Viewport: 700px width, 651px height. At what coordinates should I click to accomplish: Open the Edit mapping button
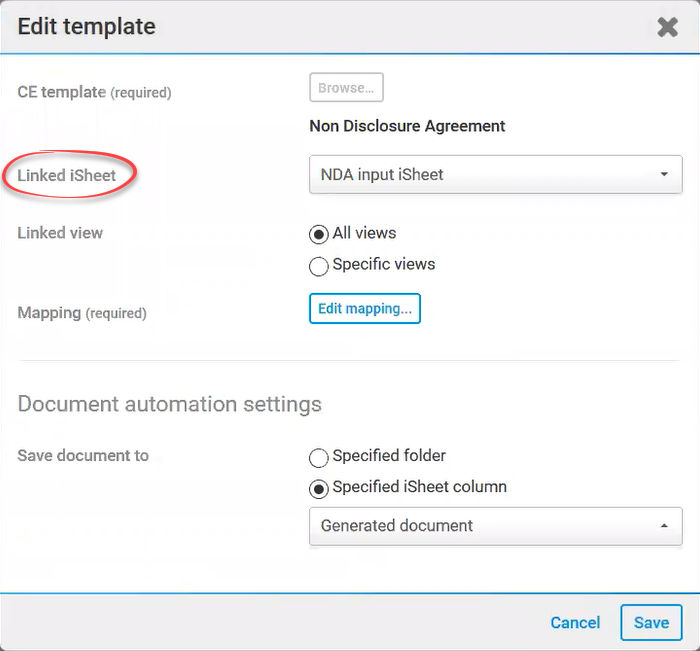pos(364,309)
